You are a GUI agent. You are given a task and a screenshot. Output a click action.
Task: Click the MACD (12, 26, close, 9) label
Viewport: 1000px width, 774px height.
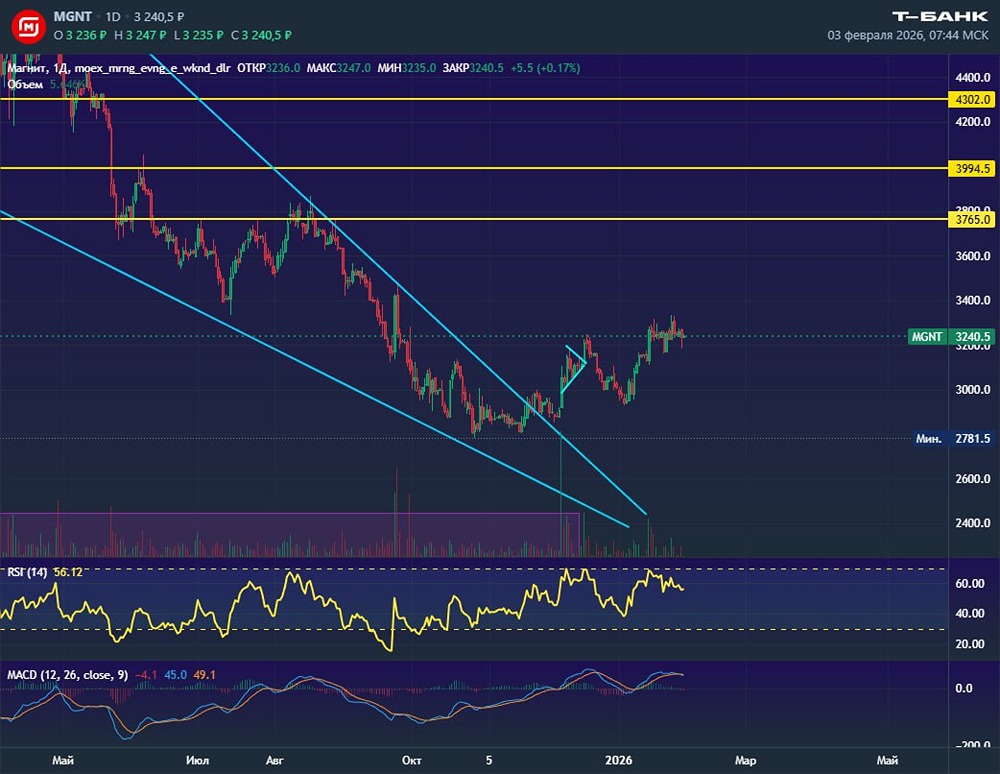tap(68, 675)
